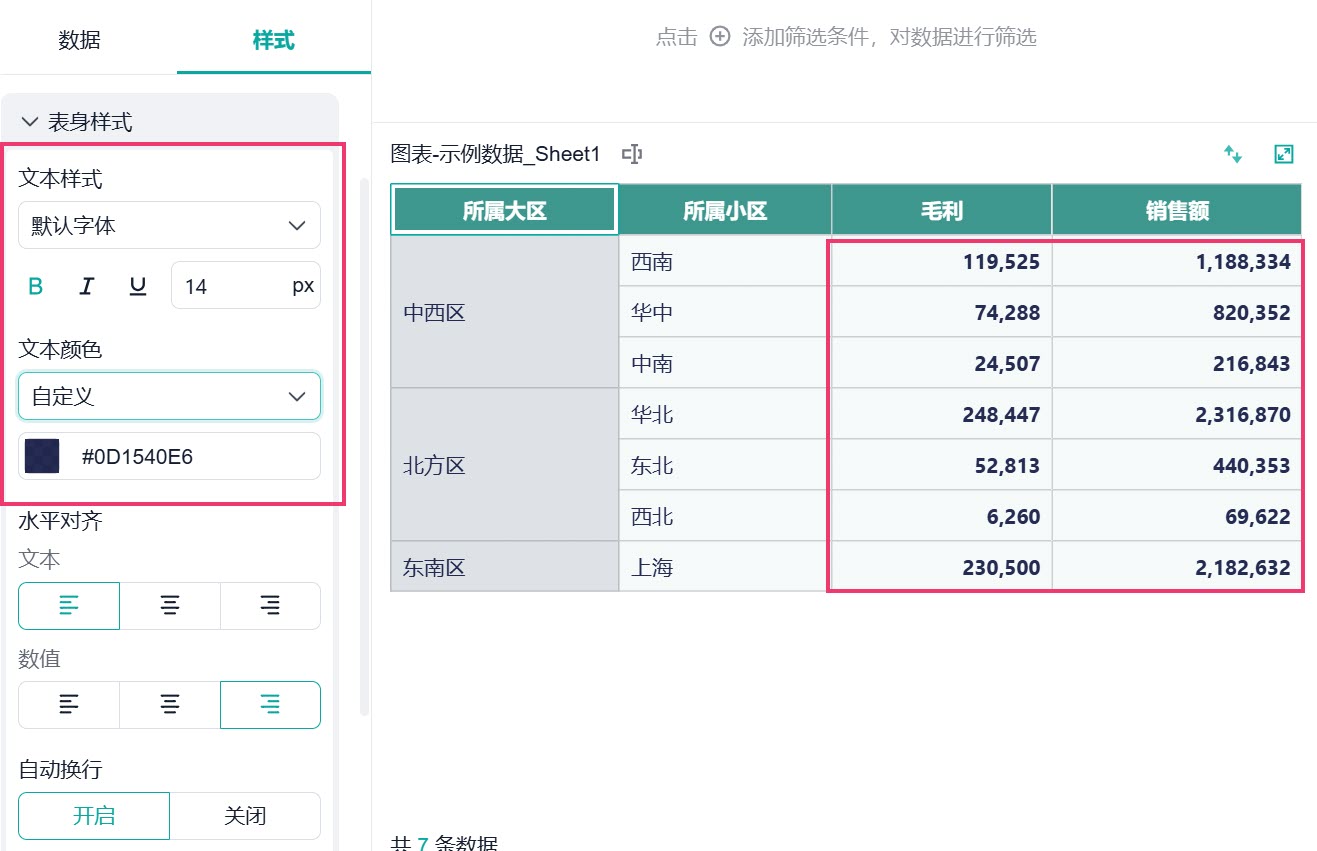
Task: Click the swap rows and columns icon
Action: pyautogui.click(x=1233, y=154)
